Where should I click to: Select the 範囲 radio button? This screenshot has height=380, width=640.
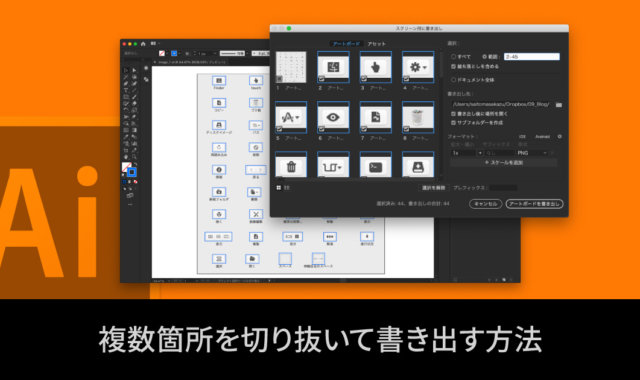[484, 57]
